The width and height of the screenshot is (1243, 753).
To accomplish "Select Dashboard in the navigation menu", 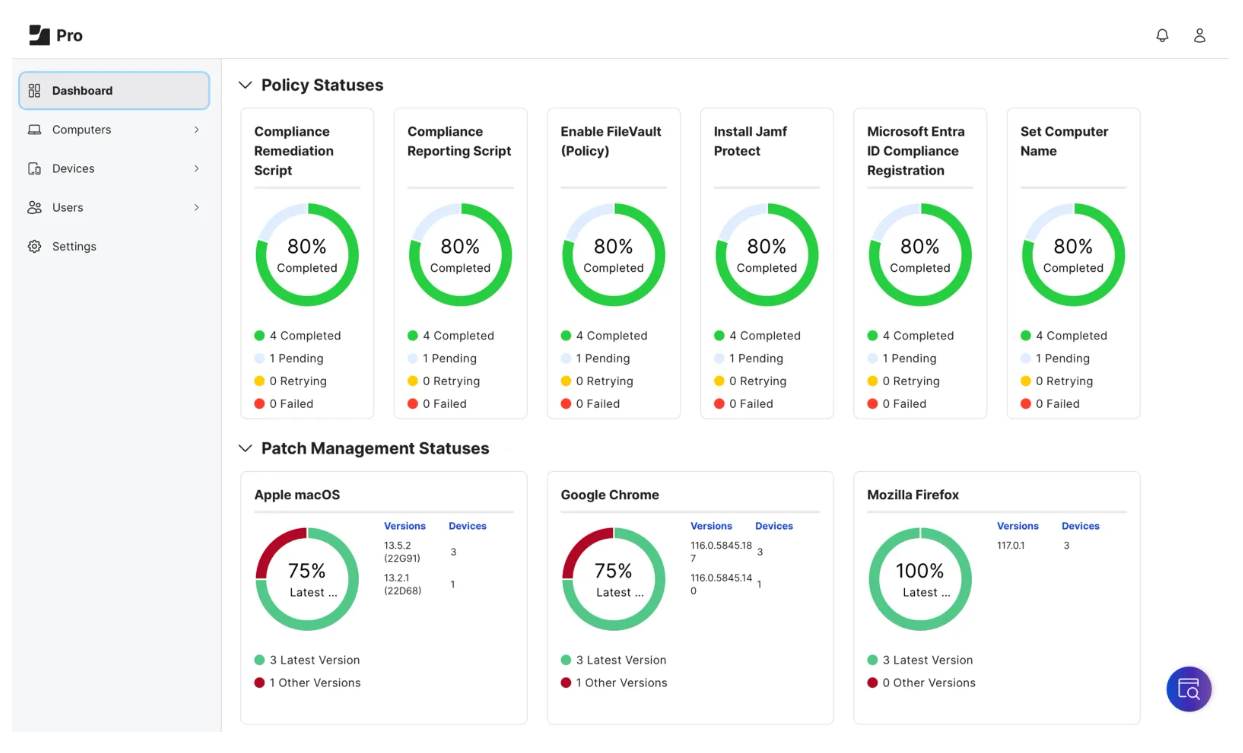I will coord(84,90).
